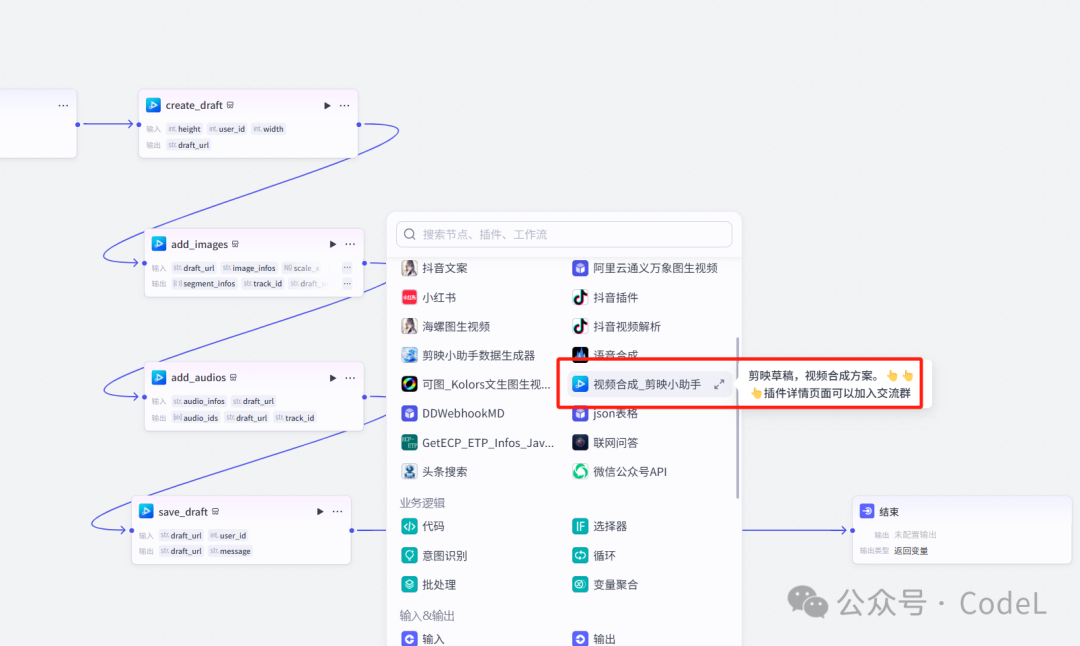Expand hidden output parameters on add_images

347,284
